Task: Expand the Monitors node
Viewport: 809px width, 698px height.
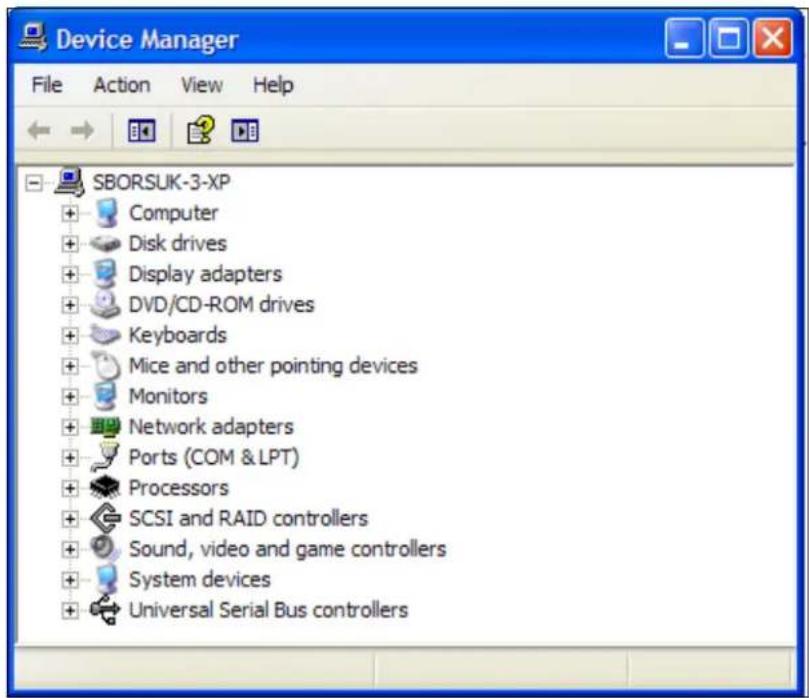Action: [70, 396]
